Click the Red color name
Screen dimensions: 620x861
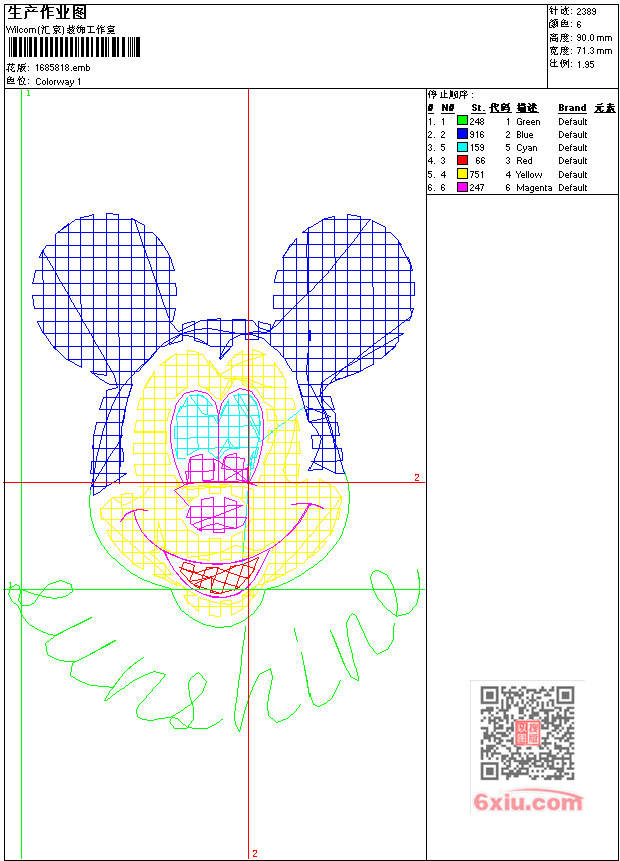524,161
